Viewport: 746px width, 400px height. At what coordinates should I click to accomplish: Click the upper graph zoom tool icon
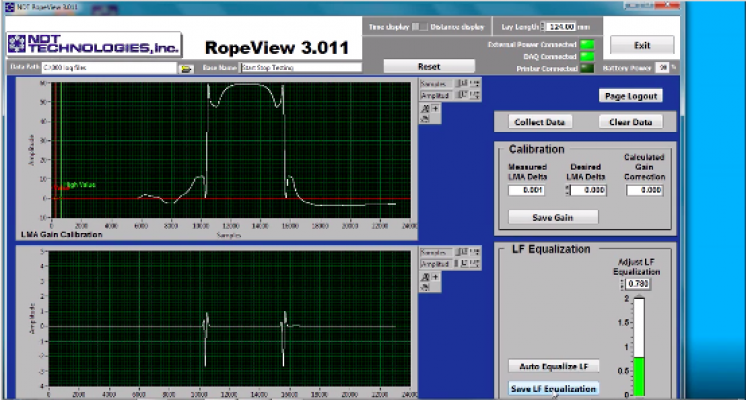click(x=426, y=108)
